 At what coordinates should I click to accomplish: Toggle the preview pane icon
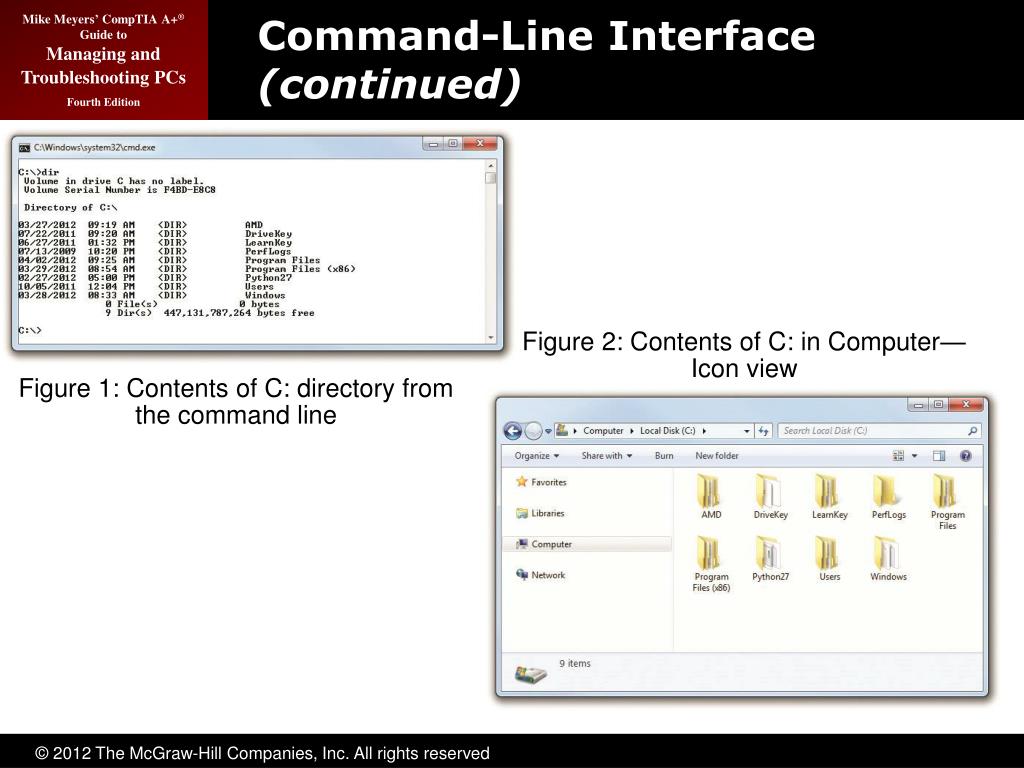939,456
